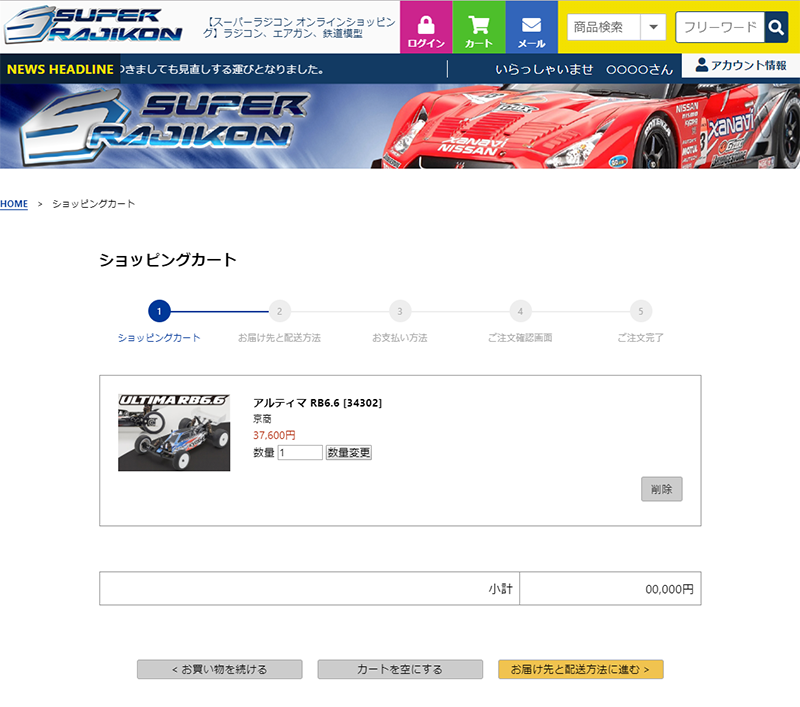This screenshot has height=707, width=800.
Task: Proceed with お届け先と配送方法に進む button
Action: pyautogui.click(x=580, y=669)
